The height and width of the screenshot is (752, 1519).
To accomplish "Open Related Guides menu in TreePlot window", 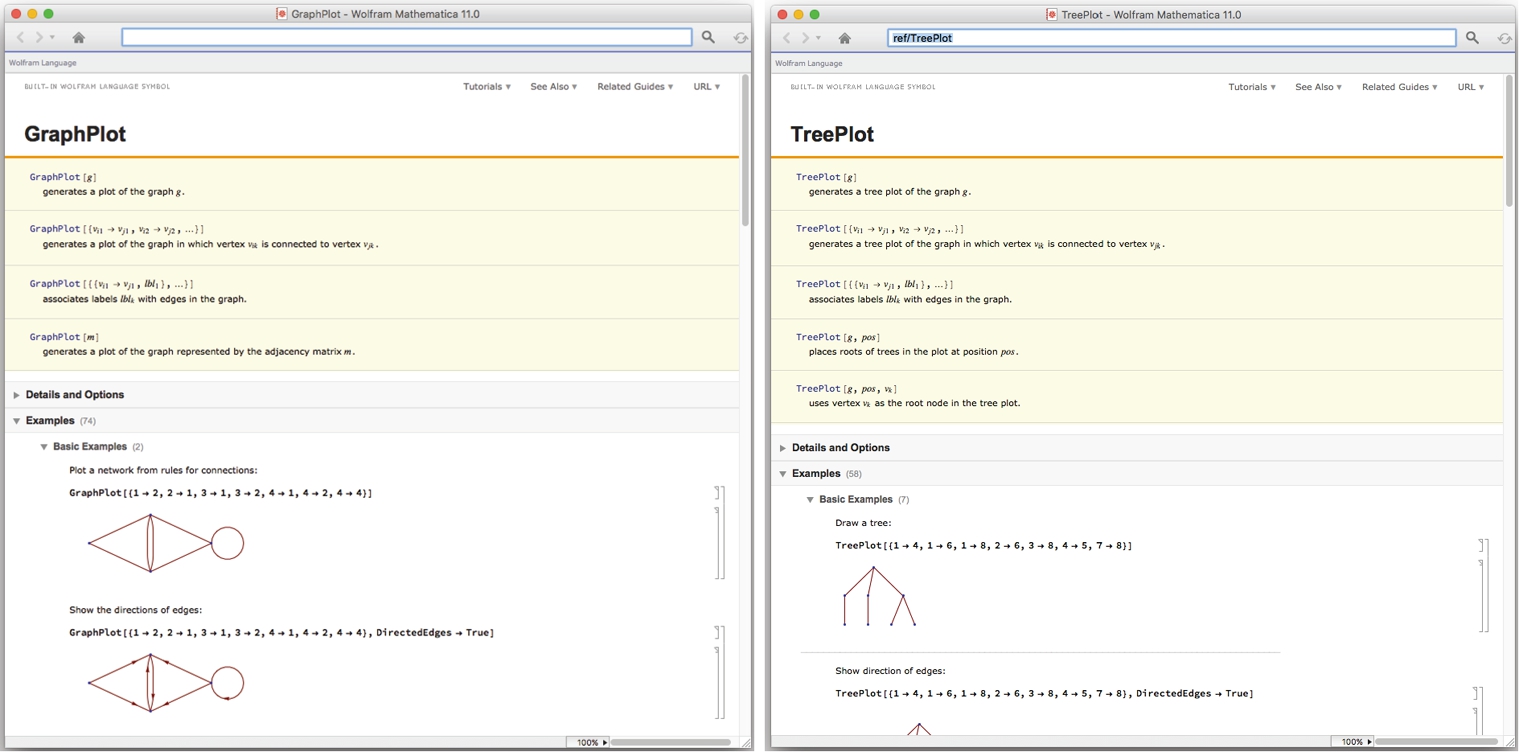I will [1400, 87].
